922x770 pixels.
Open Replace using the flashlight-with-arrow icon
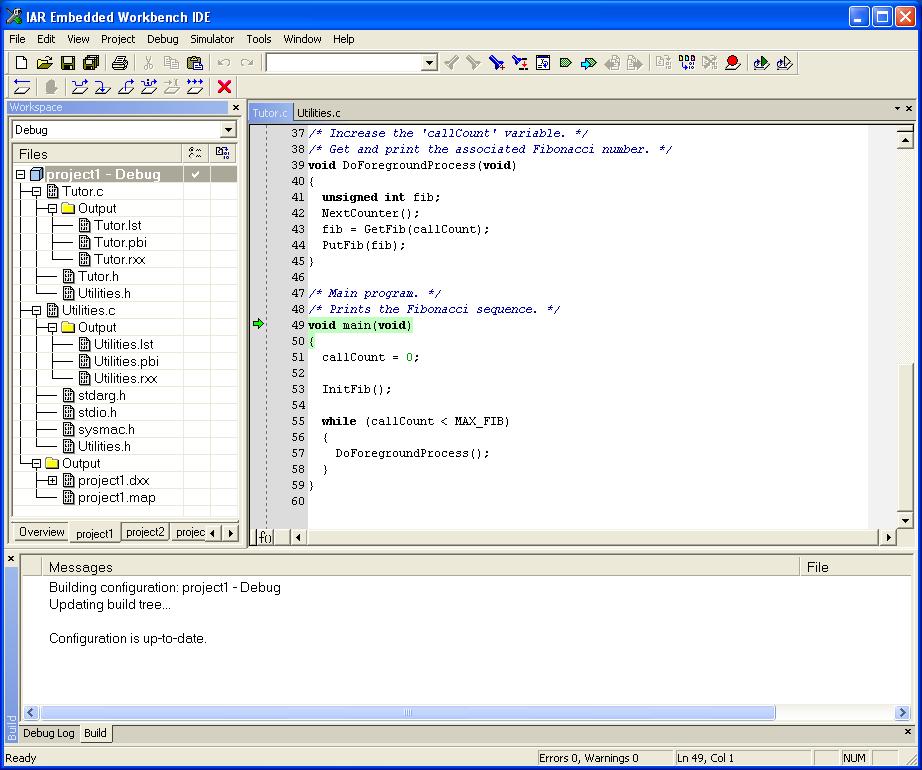point(520,63)
